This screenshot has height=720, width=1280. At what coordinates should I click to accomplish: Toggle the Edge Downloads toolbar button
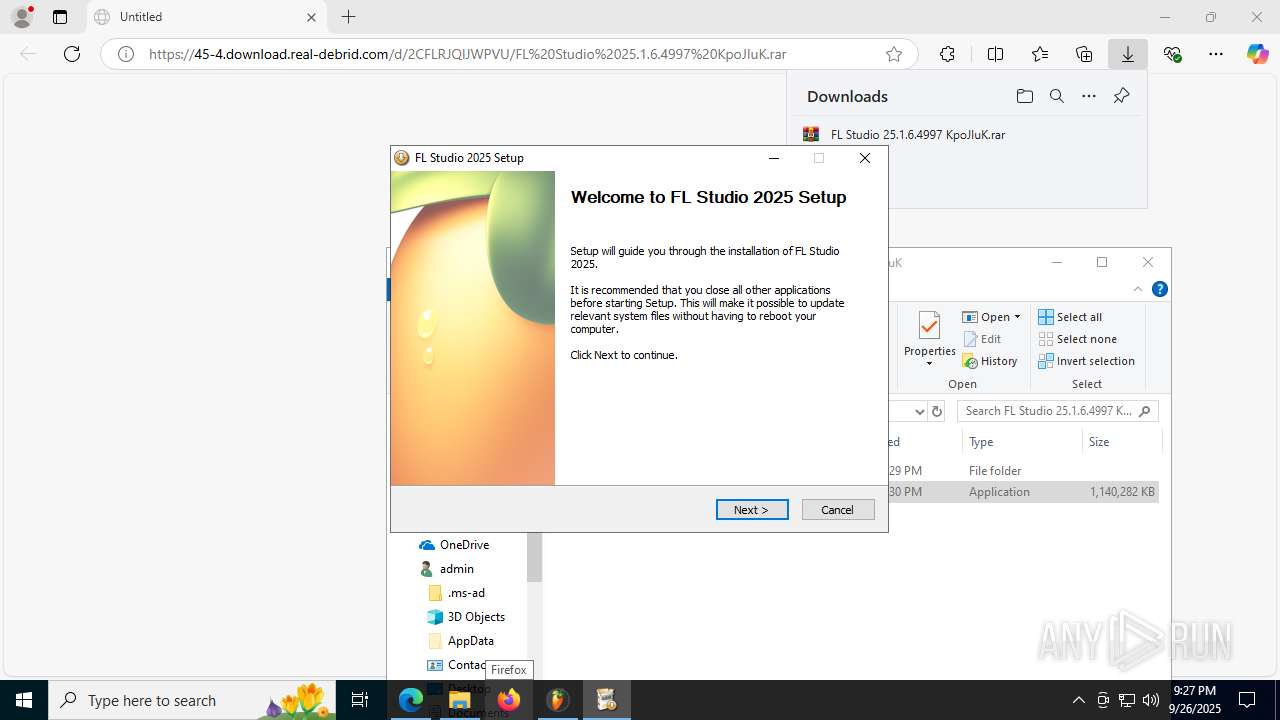1128,54
